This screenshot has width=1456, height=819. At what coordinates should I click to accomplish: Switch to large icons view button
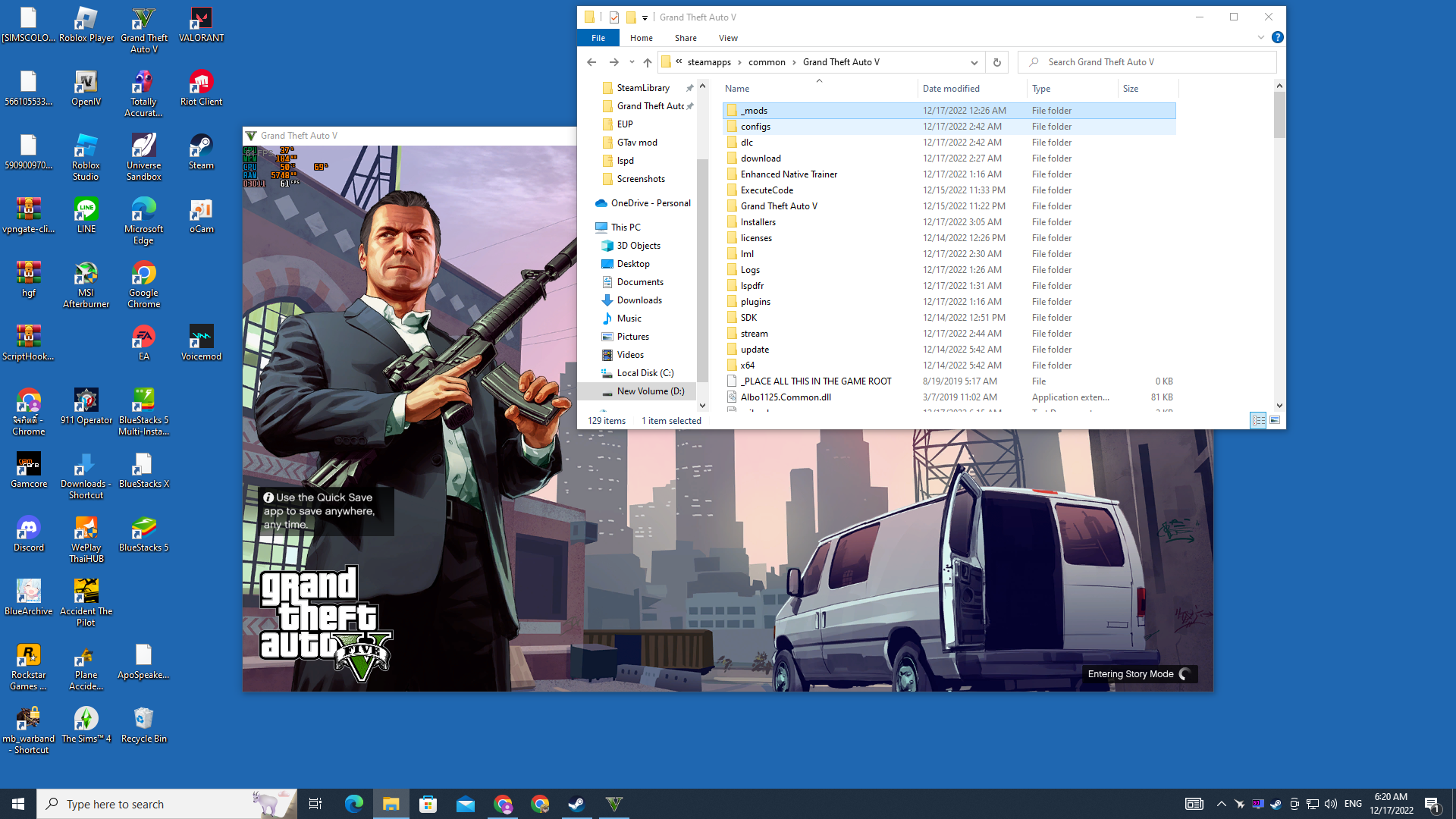tap(1275, 420)
